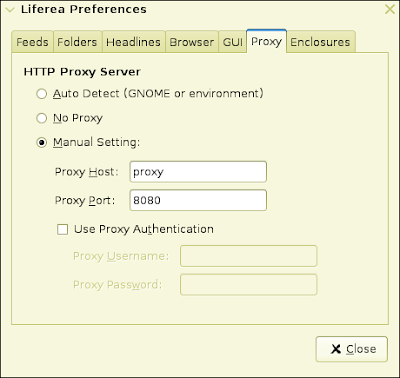Select Auto Detect proxy radio button

click(x=41, y=94)
